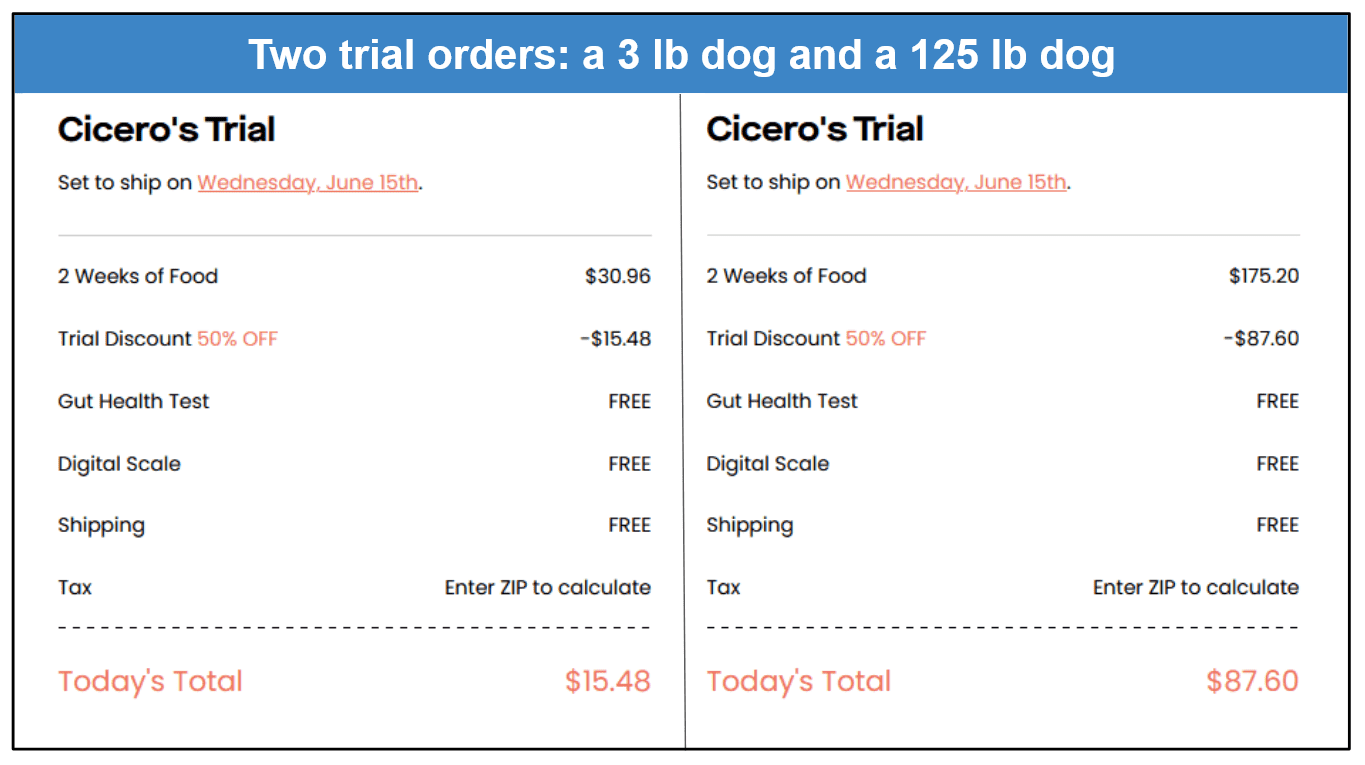Click the blue title banner about two trial orders
The image size is (1365, 765).
click(682, 55)
